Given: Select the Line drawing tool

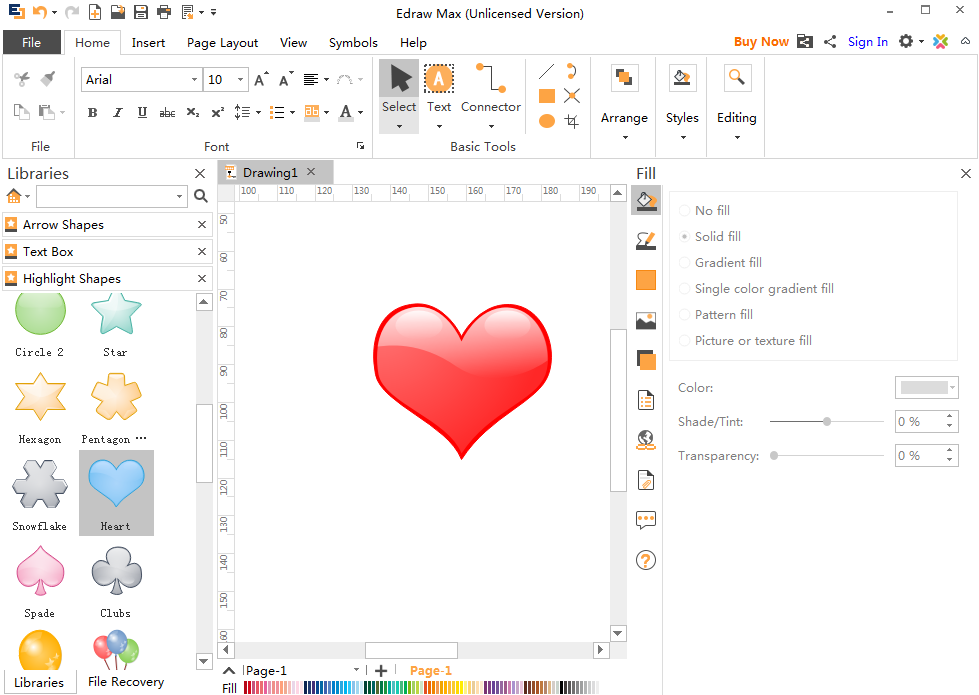Looking at the screenshot, I should click(x=546, y=72).
